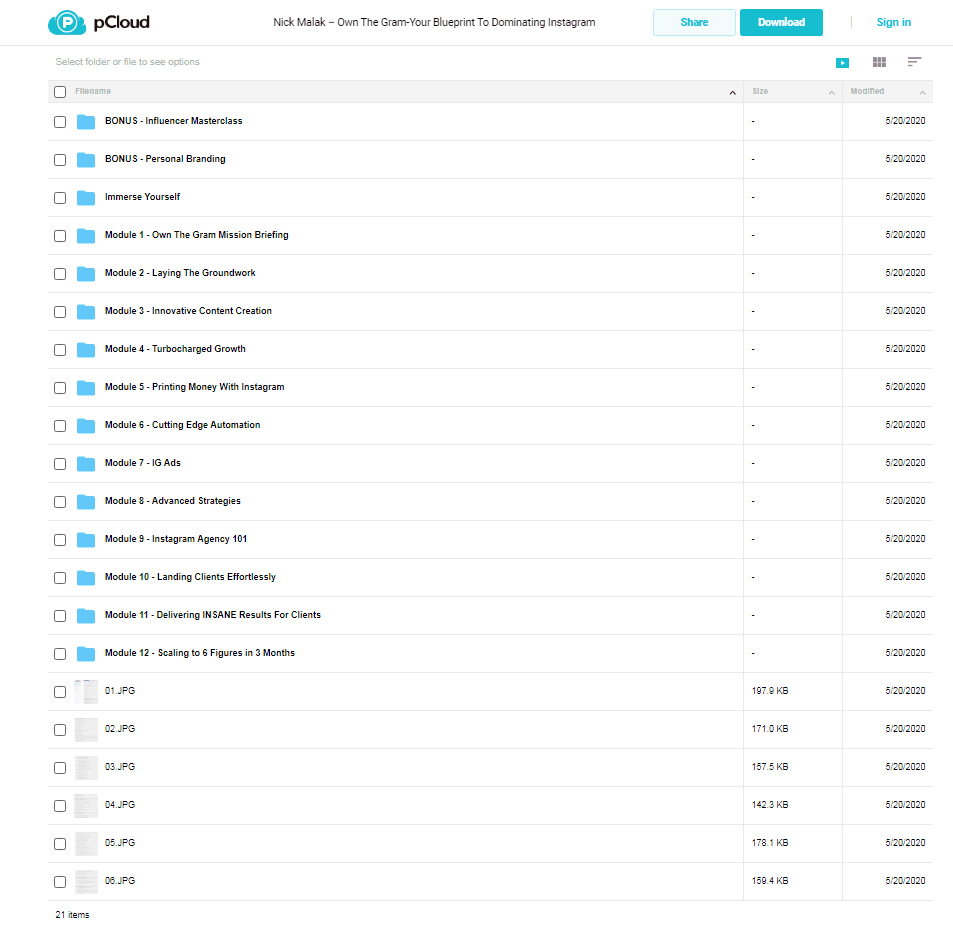
Task: Check the BONUS - Influencer Masterclass checkbox
Action: coord(60,122)
